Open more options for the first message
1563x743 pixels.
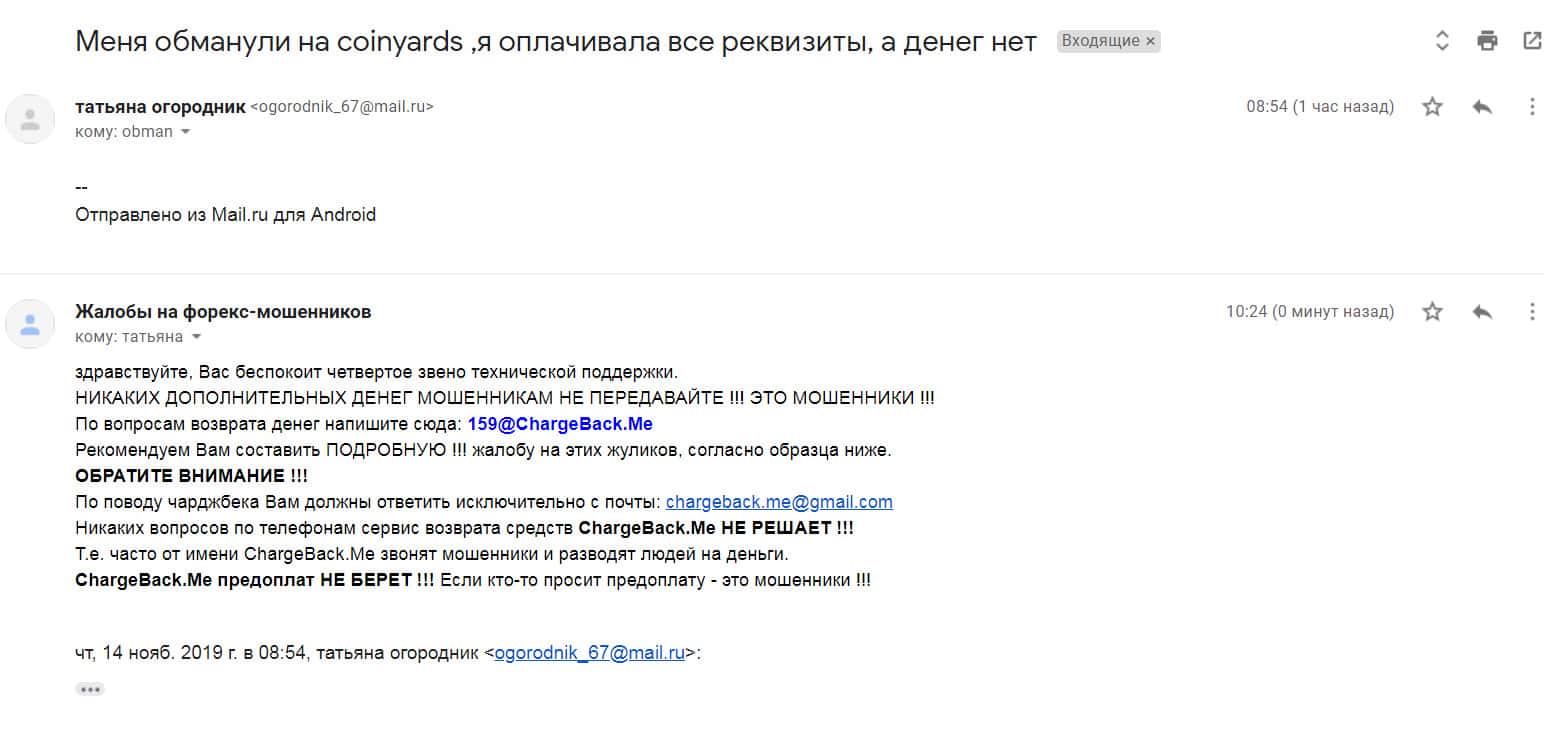(1532, 107)
